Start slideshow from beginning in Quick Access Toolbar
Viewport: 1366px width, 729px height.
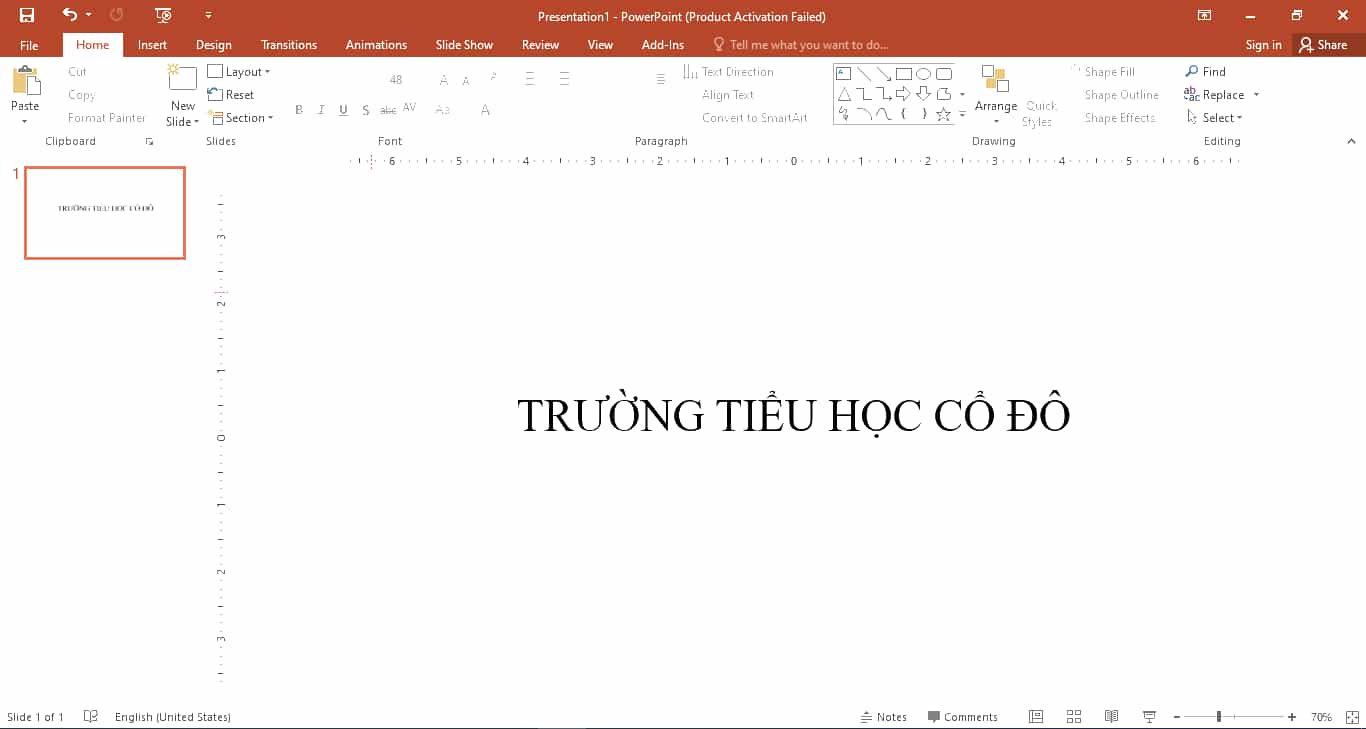[163, 15]
